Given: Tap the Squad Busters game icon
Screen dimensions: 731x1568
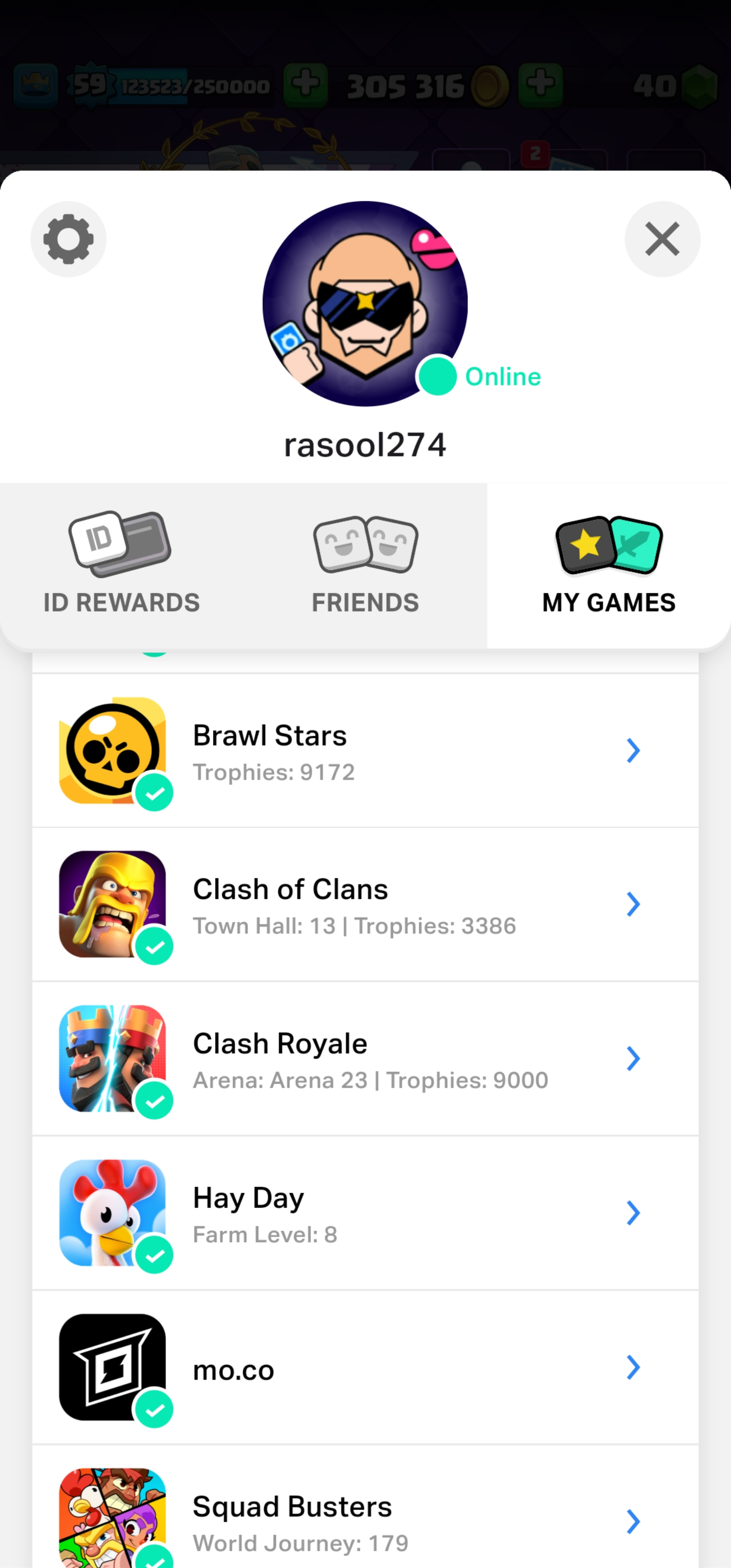Looking at the screenshot, I should (112, 1518).
